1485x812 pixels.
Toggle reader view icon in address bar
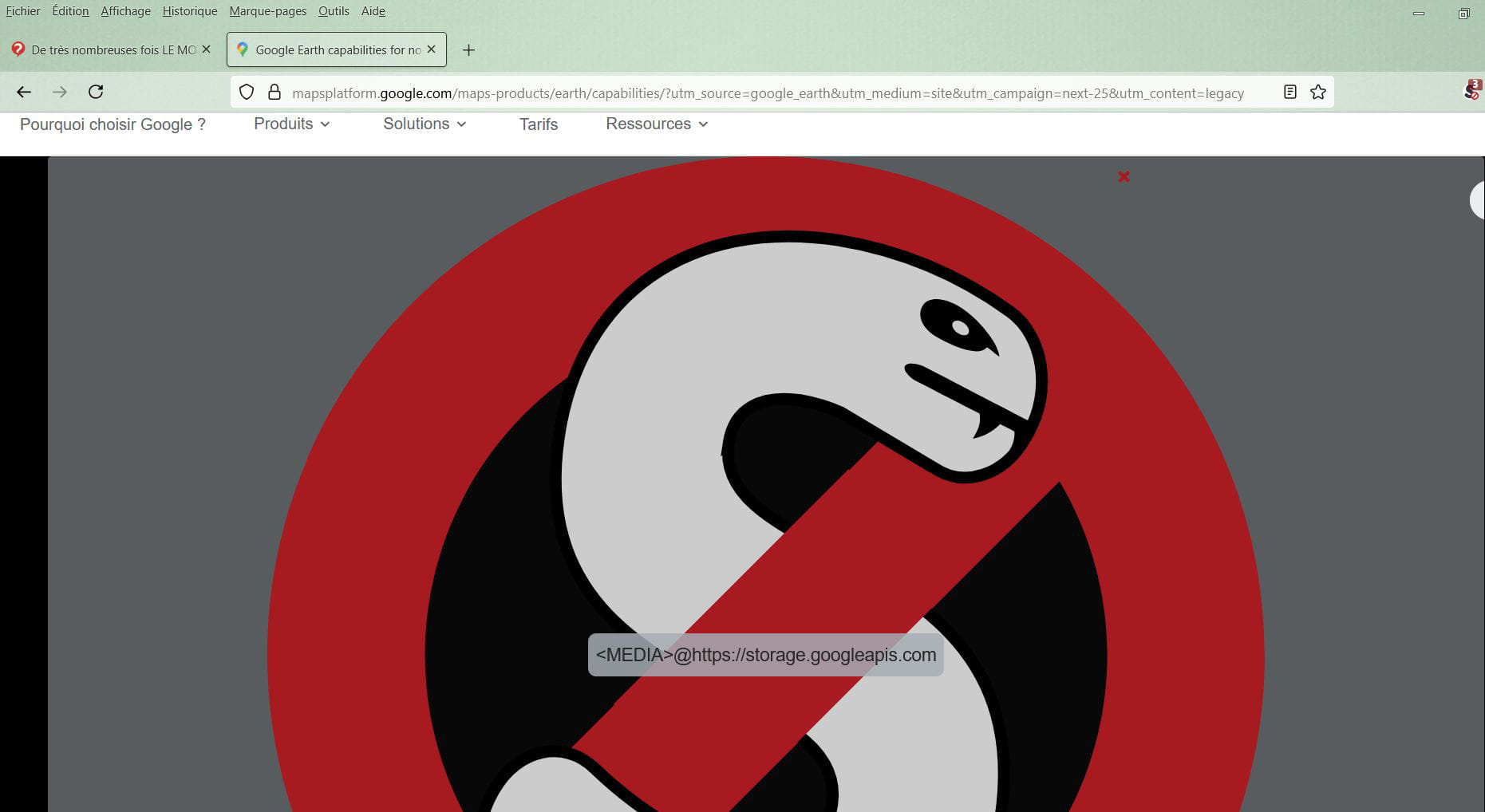point(1290,93)
